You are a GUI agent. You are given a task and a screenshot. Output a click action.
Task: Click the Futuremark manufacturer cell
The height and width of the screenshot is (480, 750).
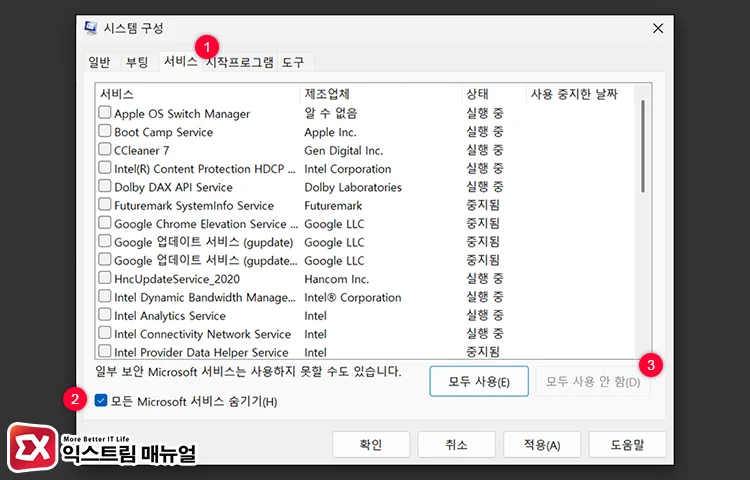pyautogui.click(x=333, y=206)
